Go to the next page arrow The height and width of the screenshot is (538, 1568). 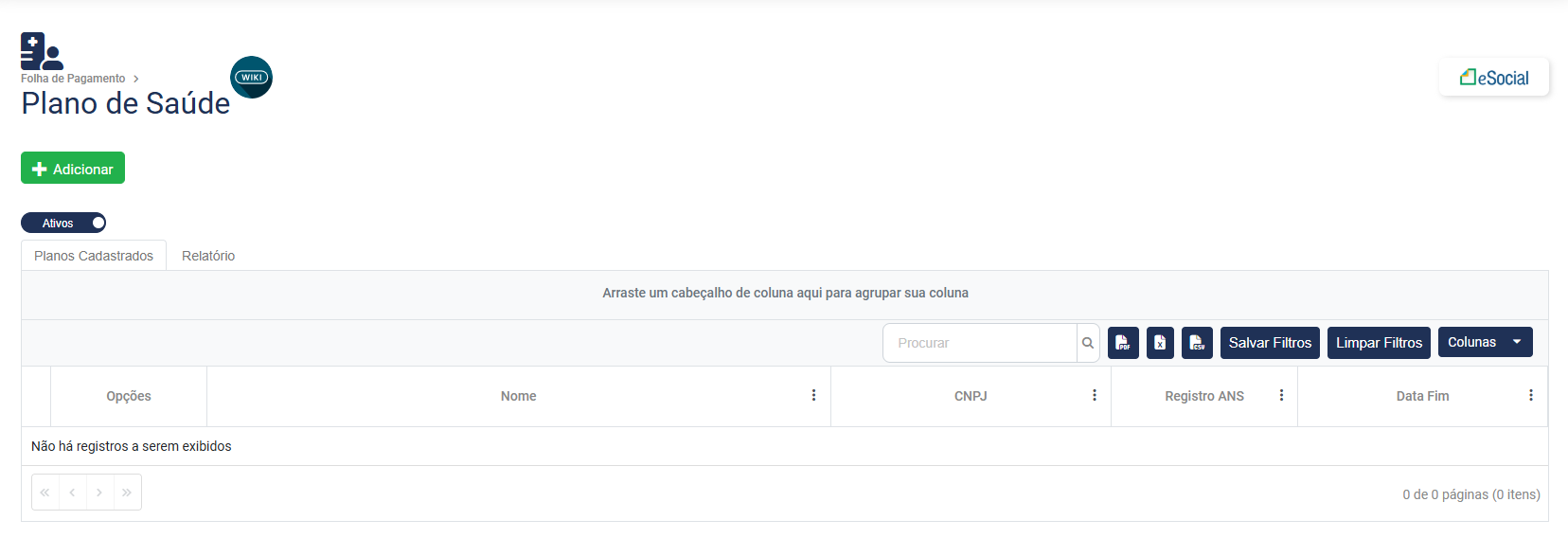pyautogui.click(x=99, y=493)
